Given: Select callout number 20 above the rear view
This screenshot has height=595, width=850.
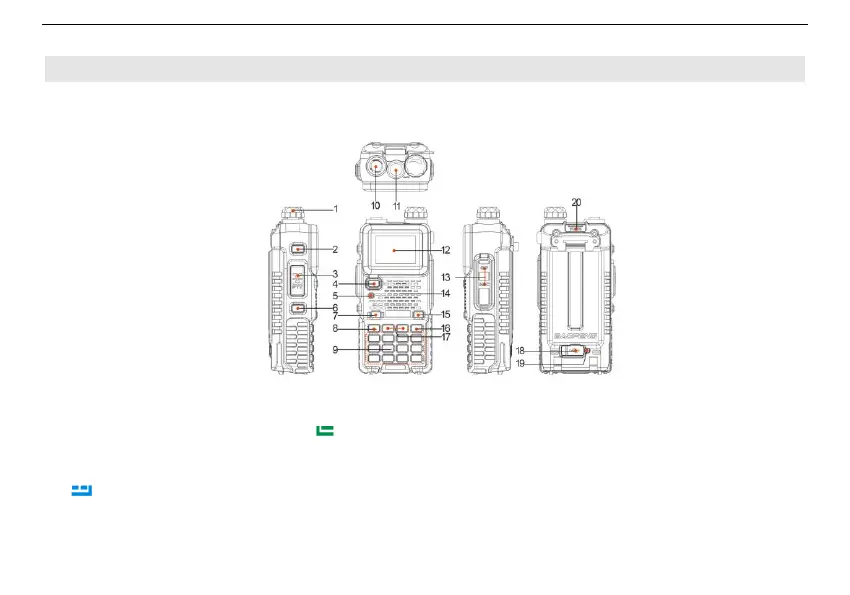Looking at the screenshot, I should (576, 202).
